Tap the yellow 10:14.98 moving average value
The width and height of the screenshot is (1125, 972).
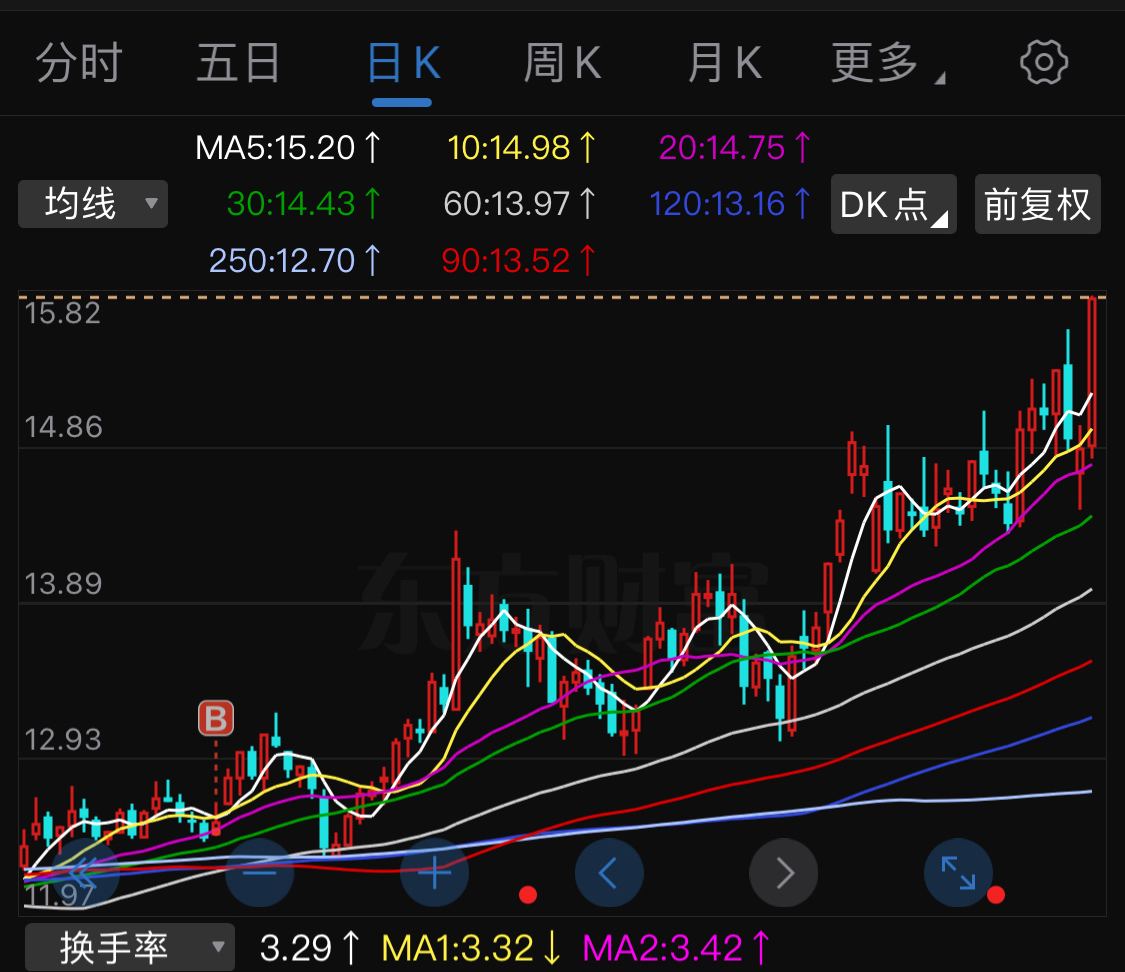coord(521,148)
